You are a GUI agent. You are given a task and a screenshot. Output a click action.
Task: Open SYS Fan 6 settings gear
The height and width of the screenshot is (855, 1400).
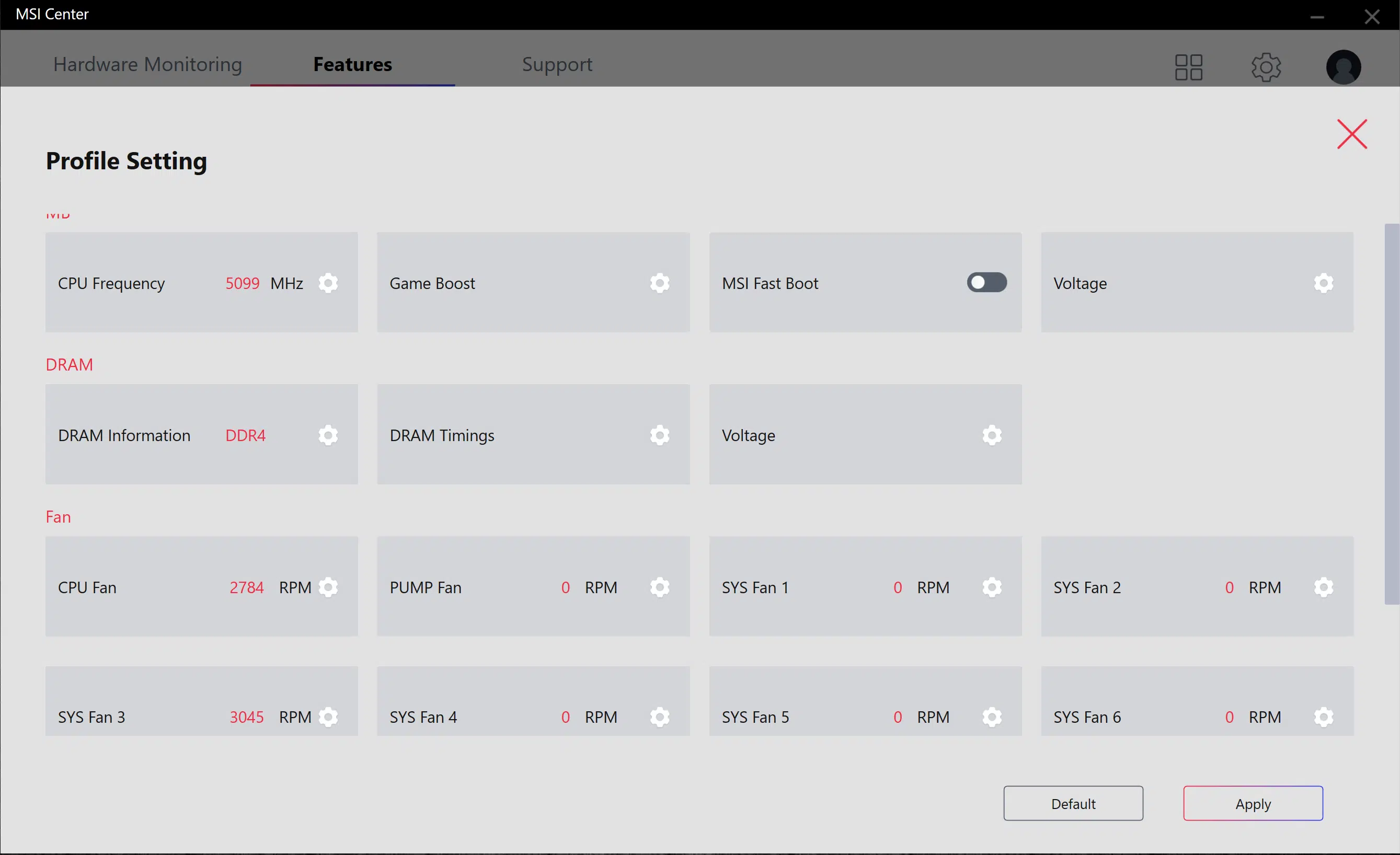[x=1323, y=717]
